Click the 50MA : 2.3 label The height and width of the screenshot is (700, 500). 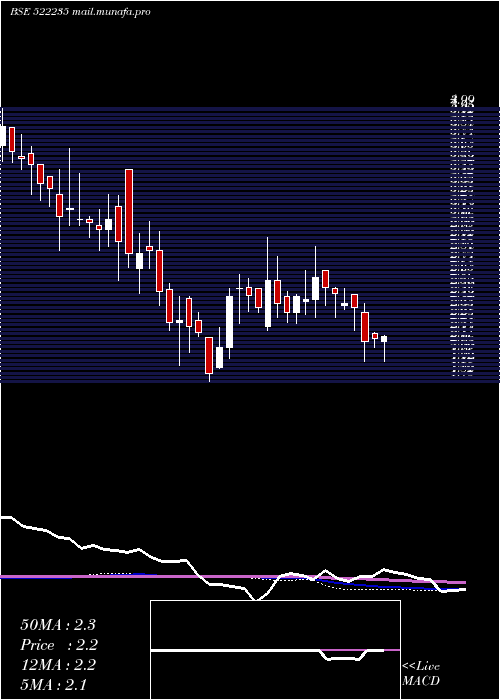point(58,625)
